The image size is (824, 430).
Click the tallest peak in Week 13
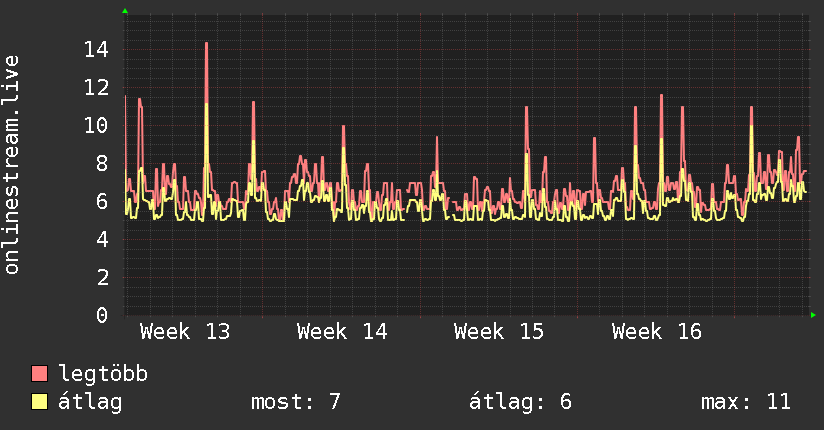(207, 44)
